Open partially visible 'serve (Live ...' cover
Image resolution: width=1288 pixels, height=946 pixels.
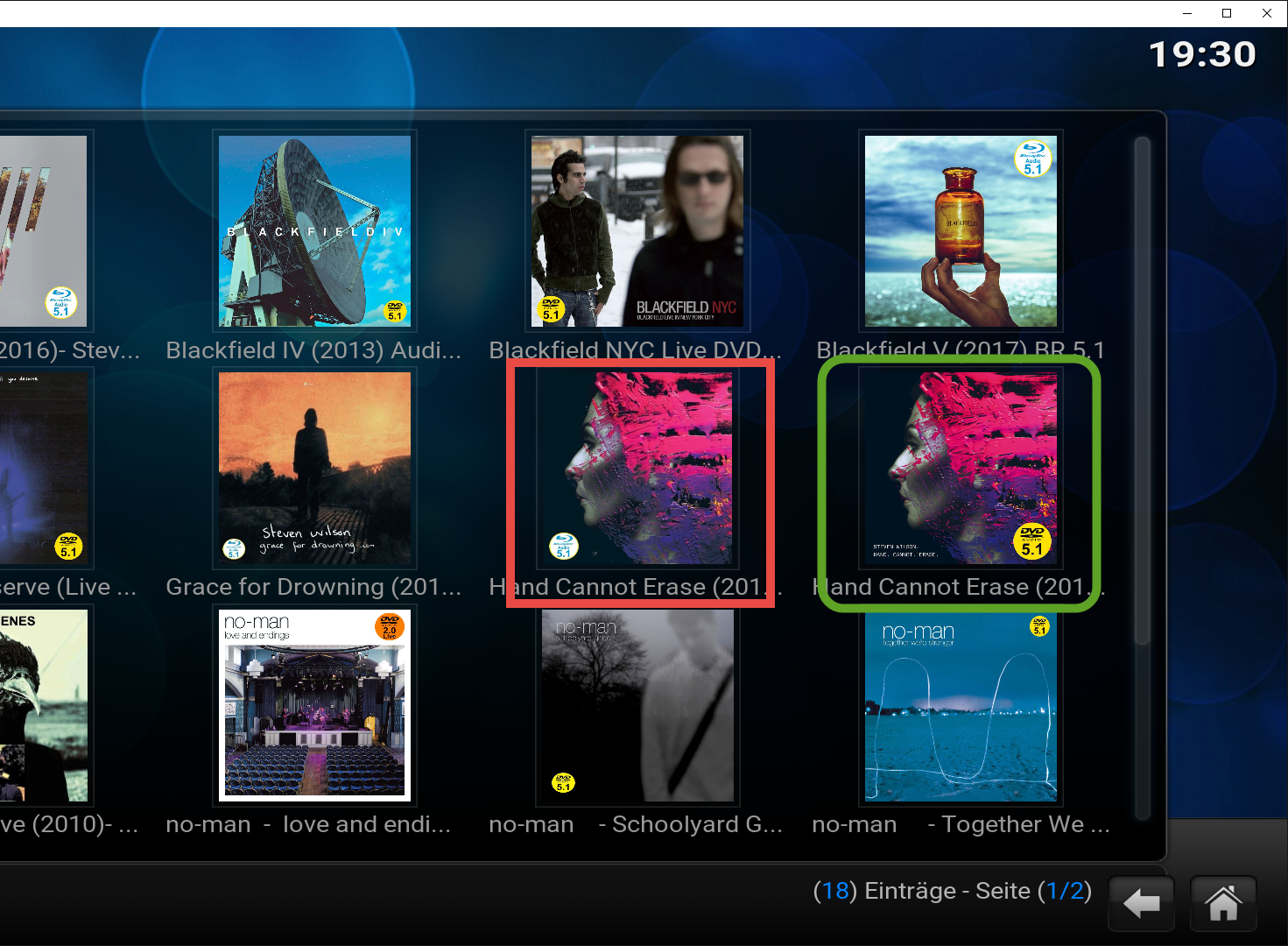[44, 468]
